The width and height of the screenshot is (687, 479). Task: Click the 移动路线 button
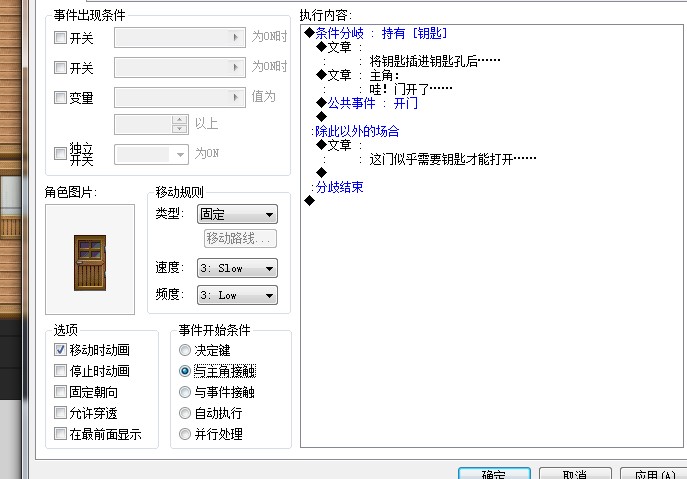click(240, 238)
